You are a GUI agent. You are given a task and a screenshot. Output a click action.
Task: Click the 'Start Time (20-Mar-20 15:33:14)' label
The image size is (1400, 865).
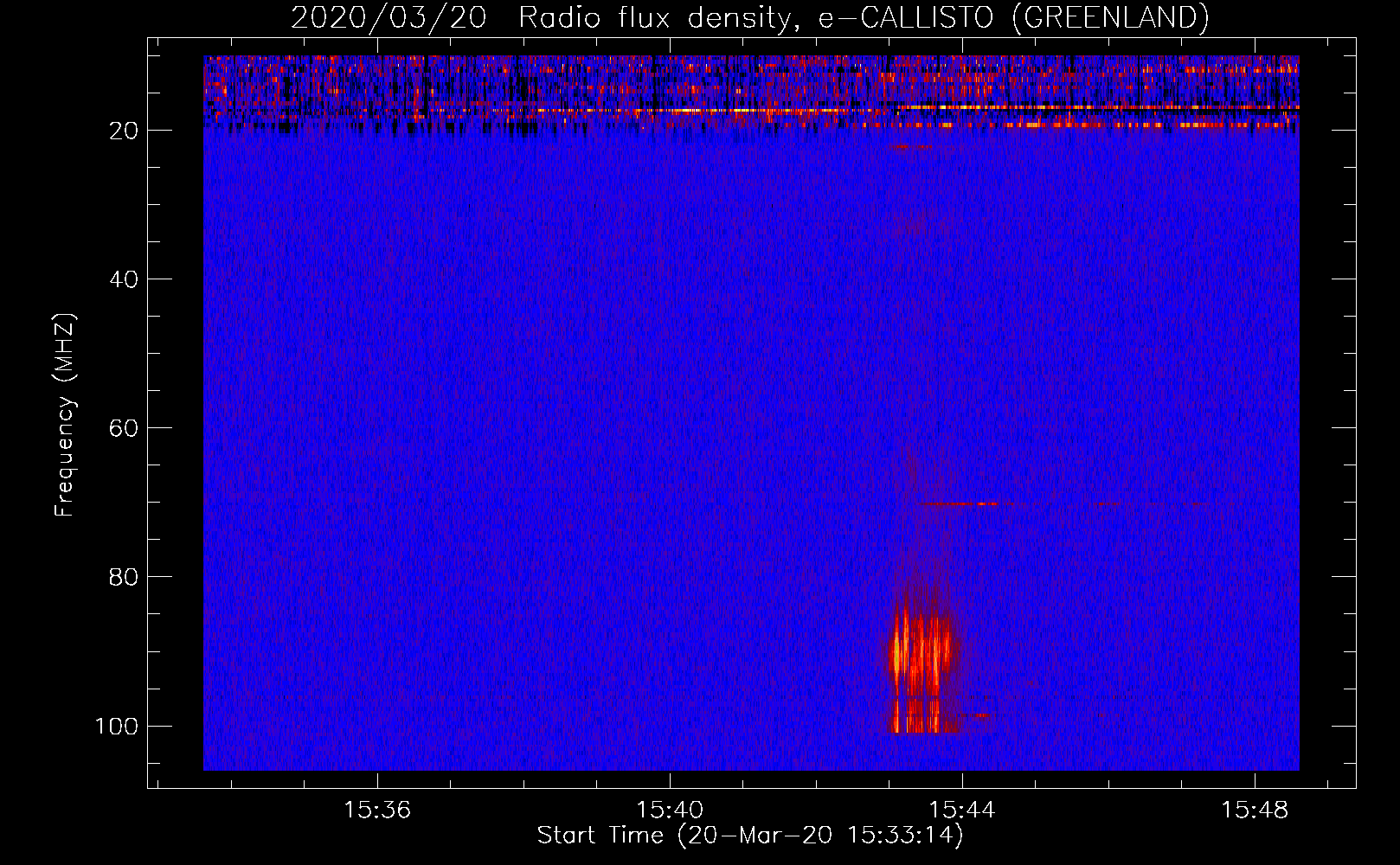(x=749, y=836)
